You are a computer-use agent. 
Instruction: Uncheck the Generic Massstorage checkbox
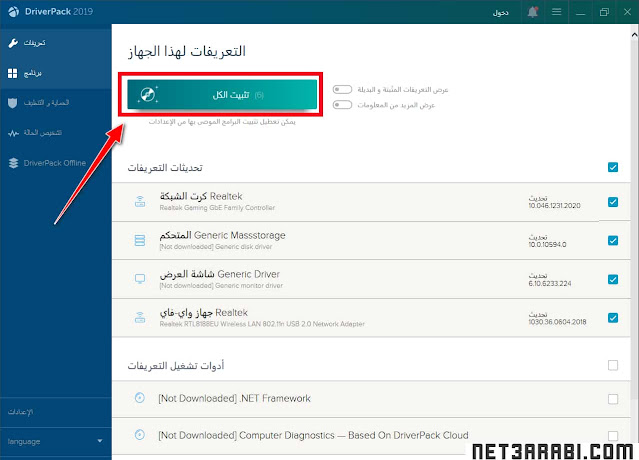point(613,240)
